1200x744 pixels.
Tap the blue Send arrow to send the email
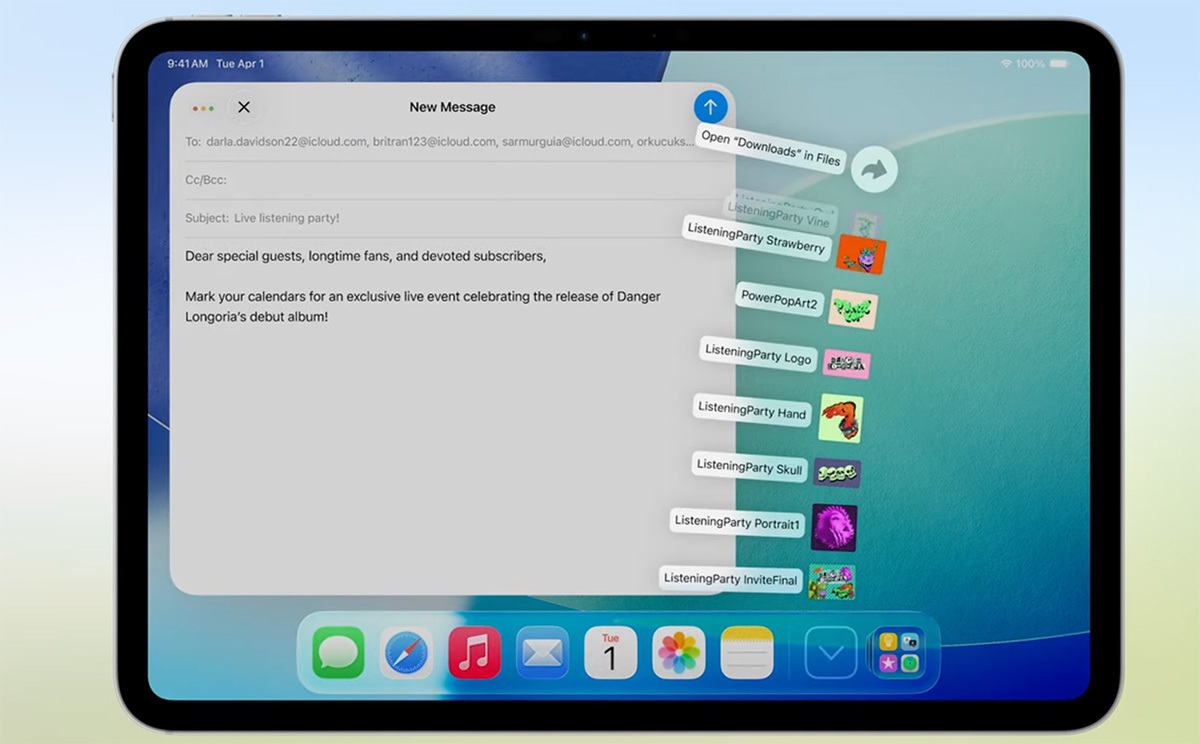point(710,107)
